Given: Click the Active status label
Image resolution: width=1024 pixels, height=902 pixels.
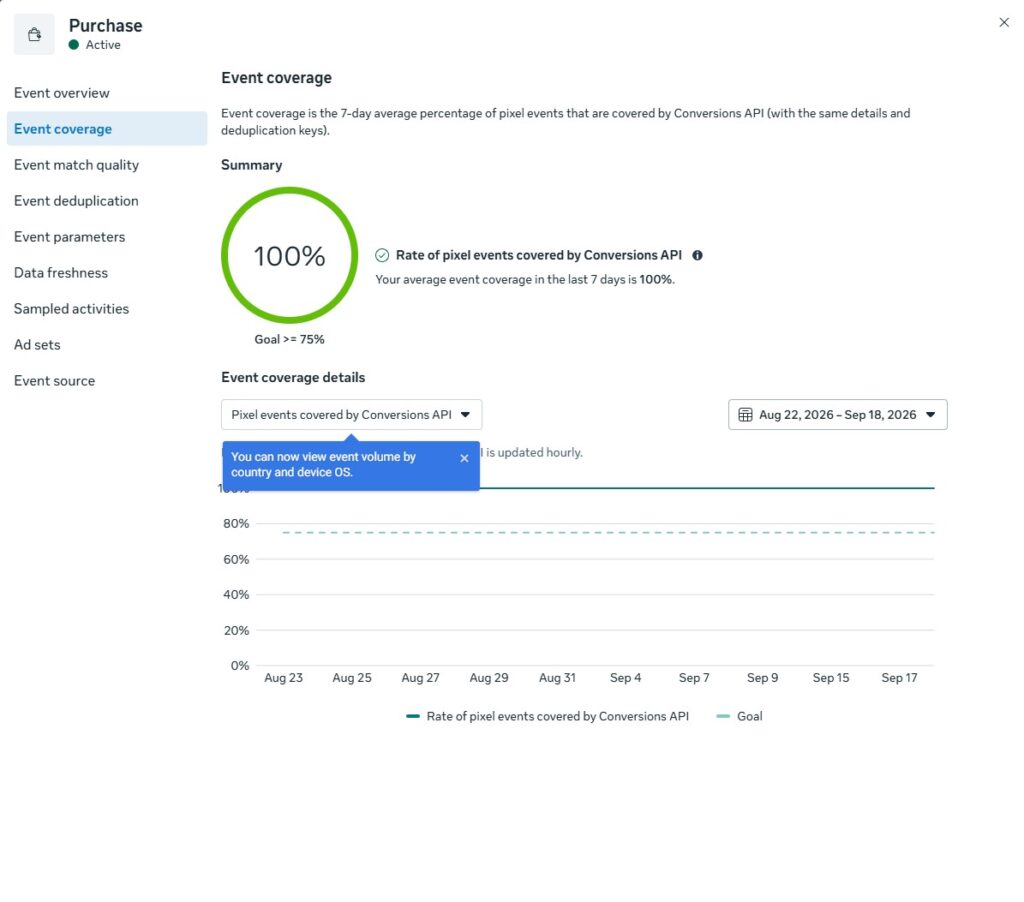Looking at the screenshot, I should pos(103,44).
